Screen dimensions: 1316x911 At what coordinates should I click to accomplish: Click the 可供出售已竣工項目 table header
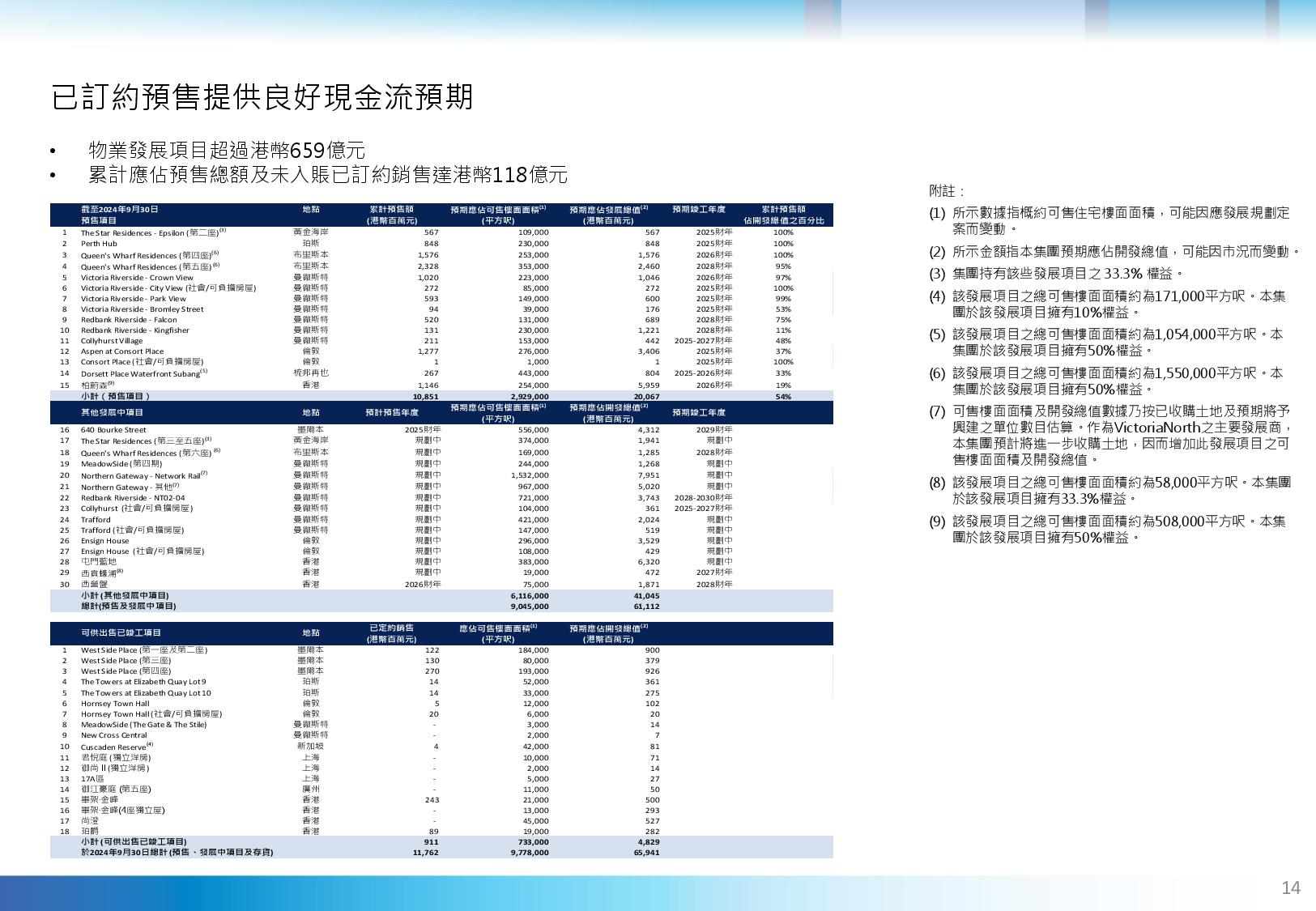coord(121,633)
